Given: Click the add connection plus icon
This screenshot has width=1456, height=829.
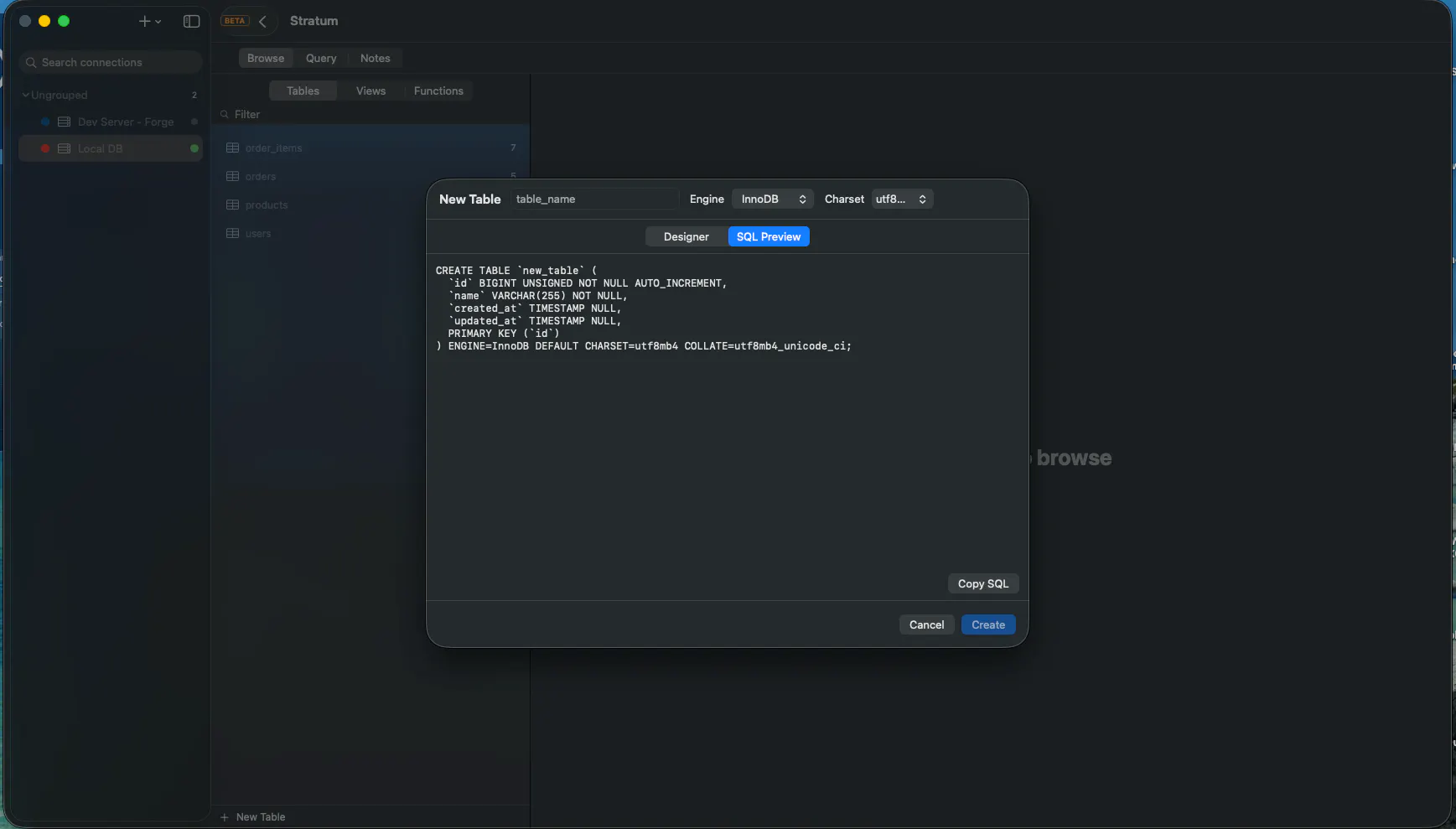Looking at the screenshot, I should [144, 21].
